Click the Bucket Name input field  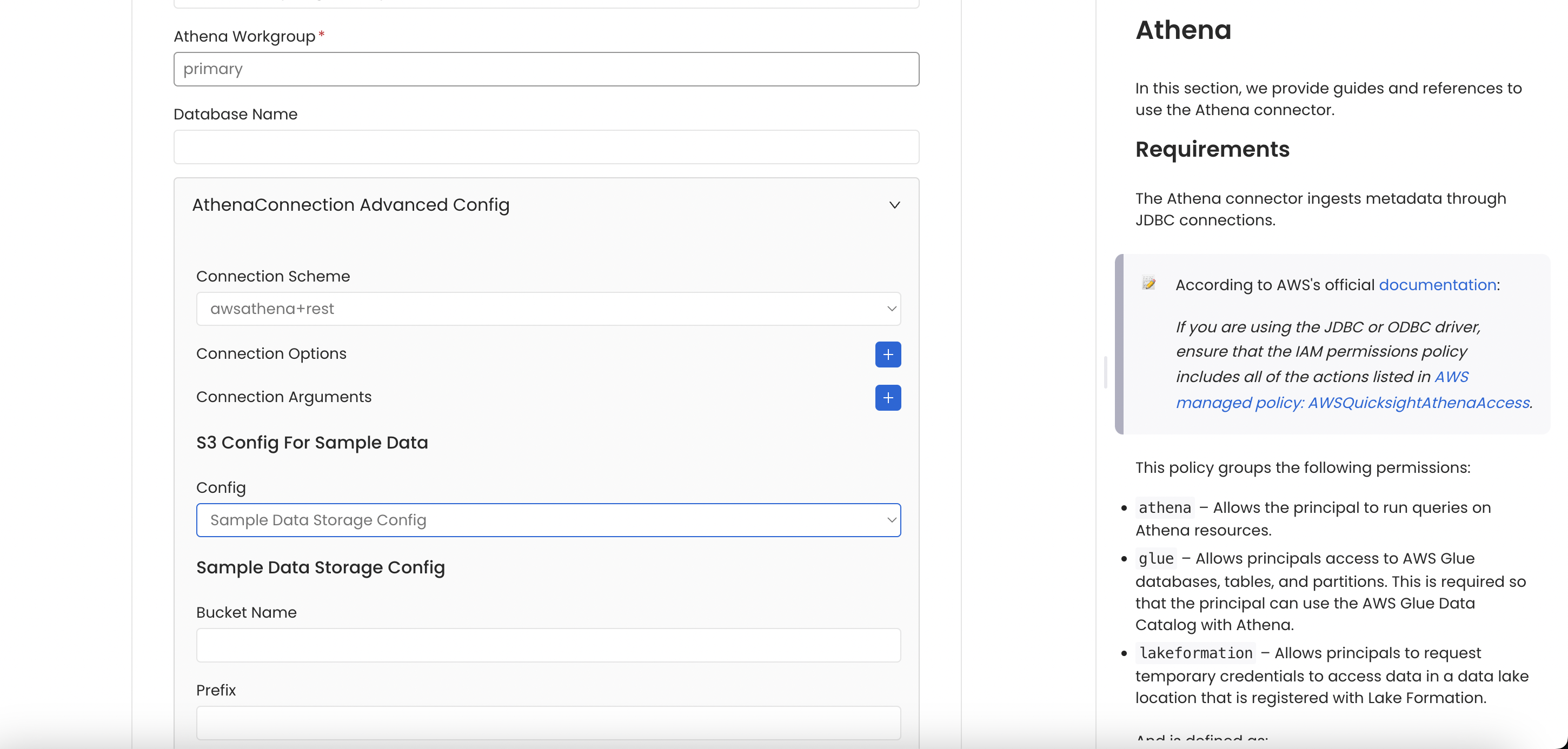(548, 645)
